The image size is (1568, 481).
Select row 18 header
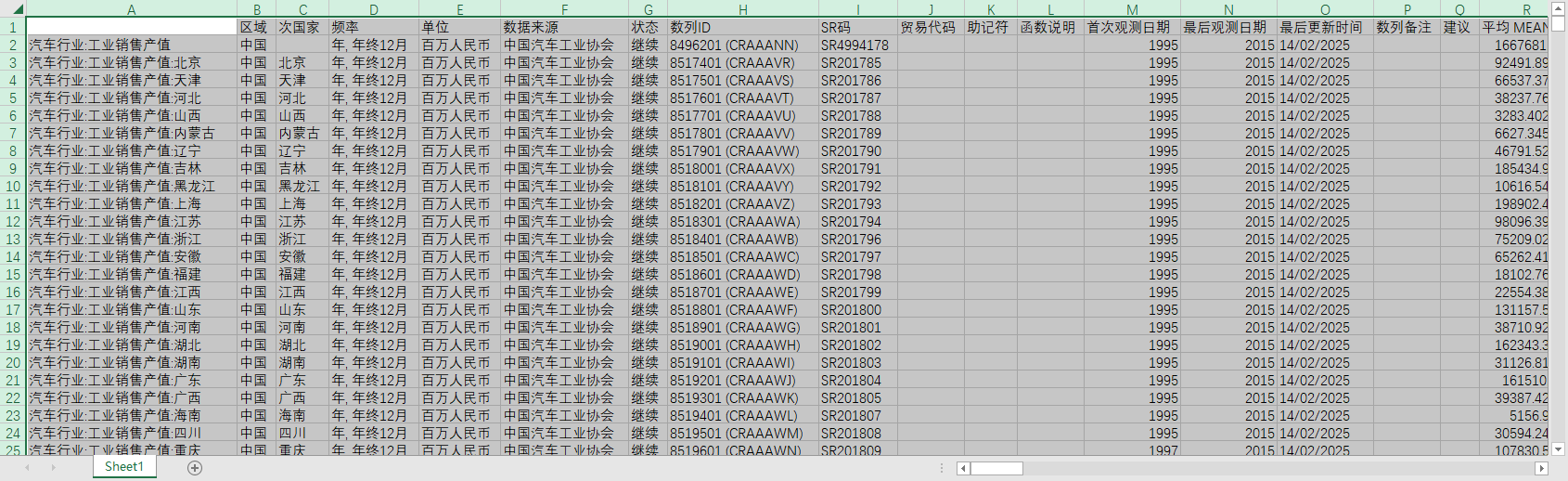click(13, 327)
